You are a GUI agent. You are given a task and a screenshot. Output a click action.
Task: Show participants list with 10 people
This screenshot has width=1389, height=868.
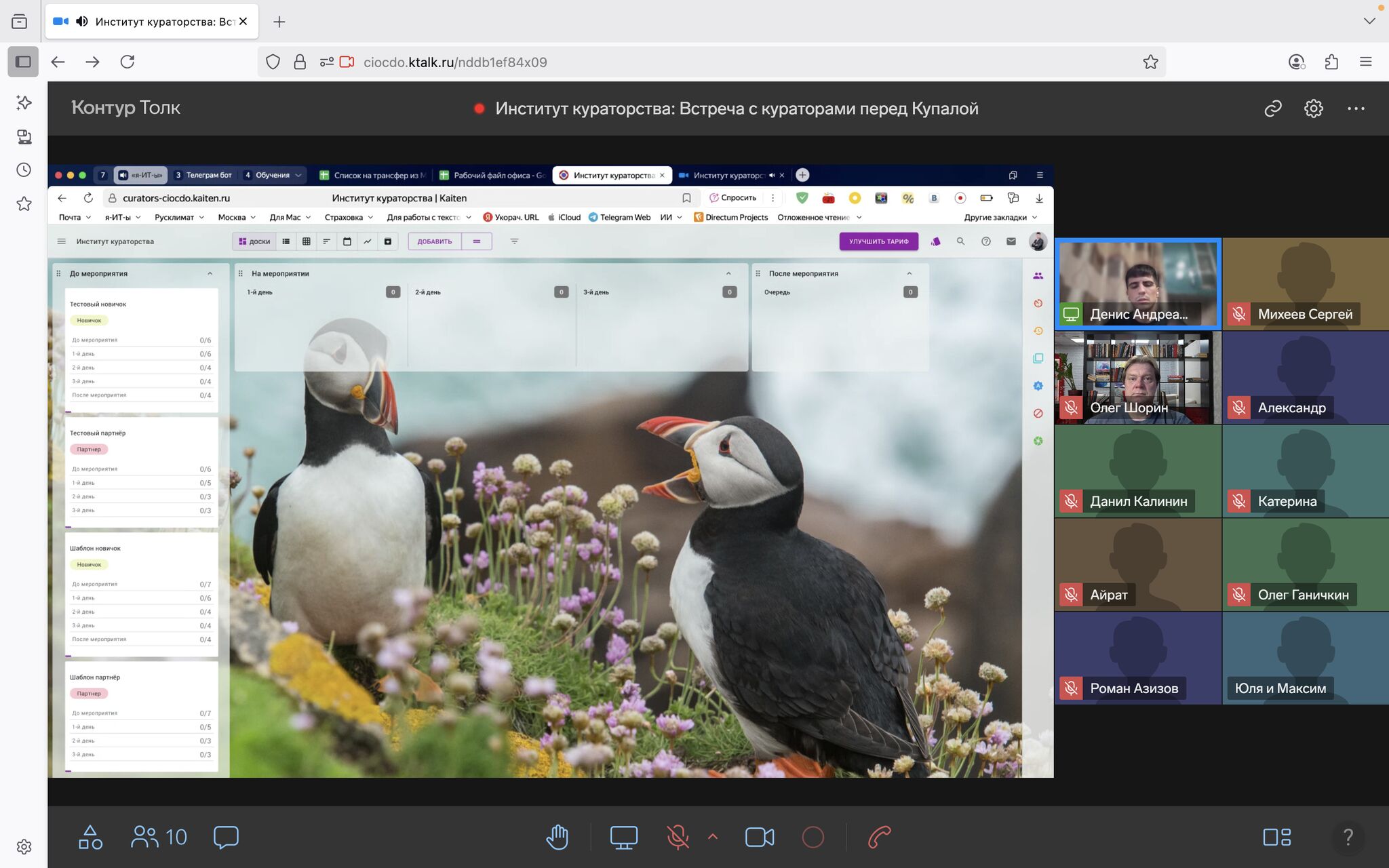point(159,837)
